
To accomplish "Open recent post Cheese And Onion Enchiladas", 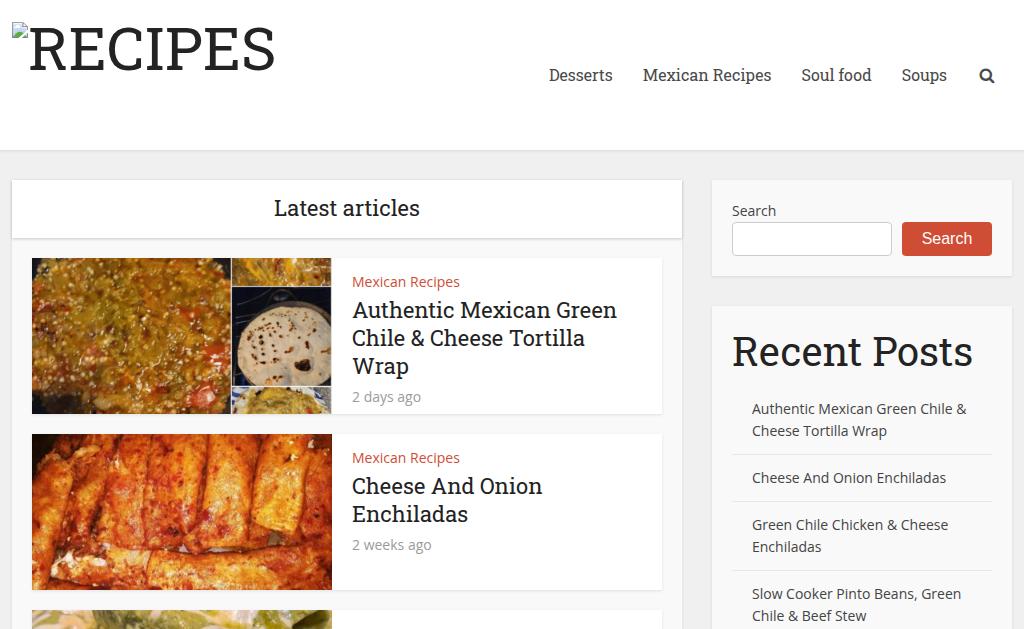I will (x=848, y=478).
